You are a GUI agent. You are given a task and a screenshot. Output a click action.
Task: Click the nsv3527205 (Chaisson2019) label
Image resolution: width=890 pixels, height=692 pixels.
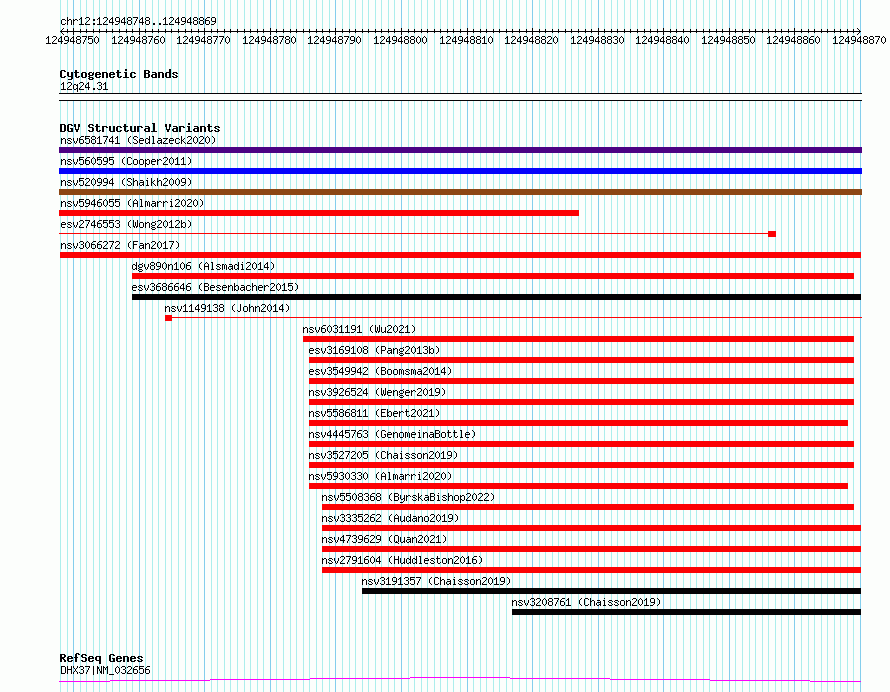pyautogui.click(x=383, y=455)
